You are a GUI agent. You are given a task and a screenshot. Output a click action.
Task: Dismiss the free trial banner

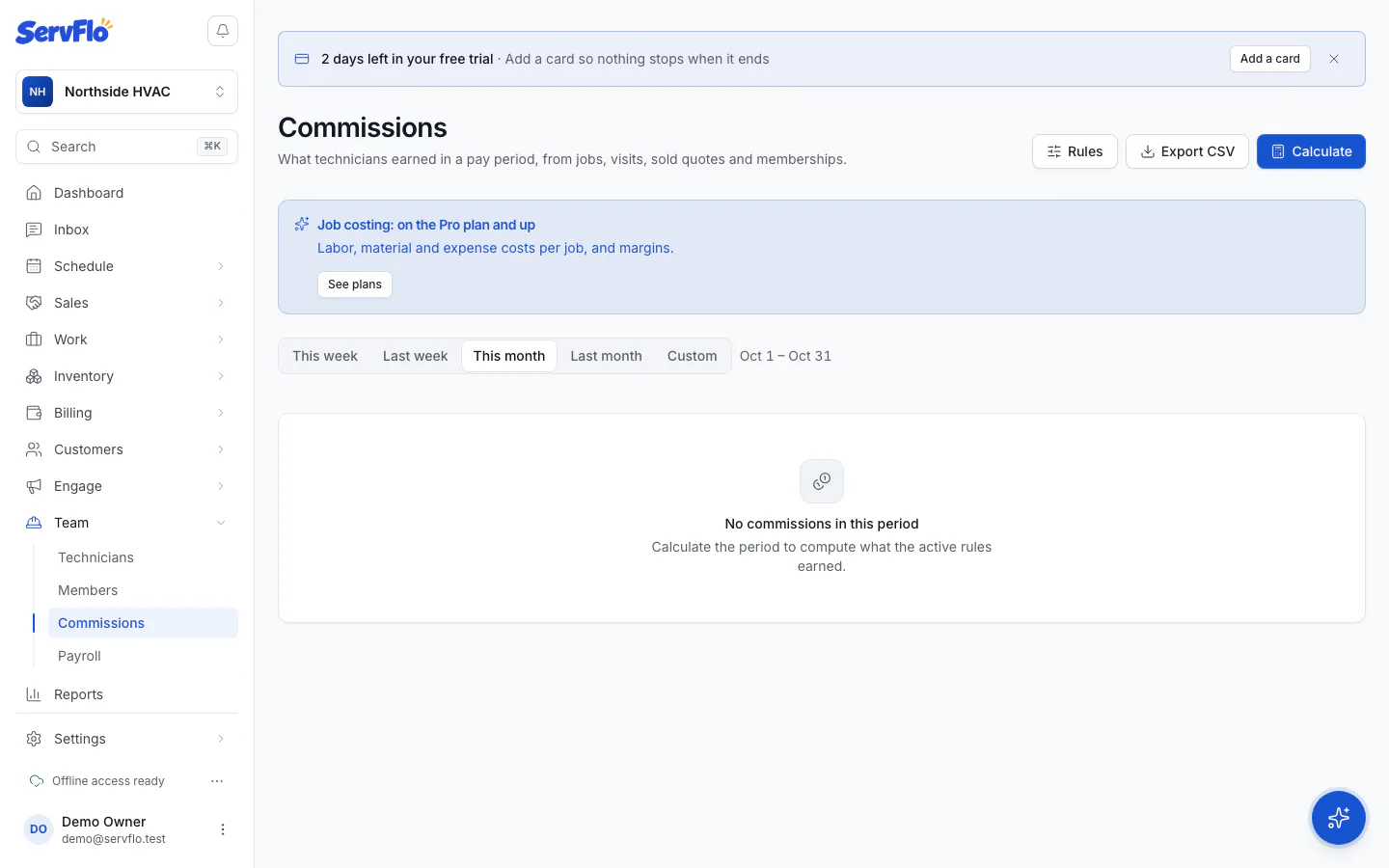[1334, 59]
